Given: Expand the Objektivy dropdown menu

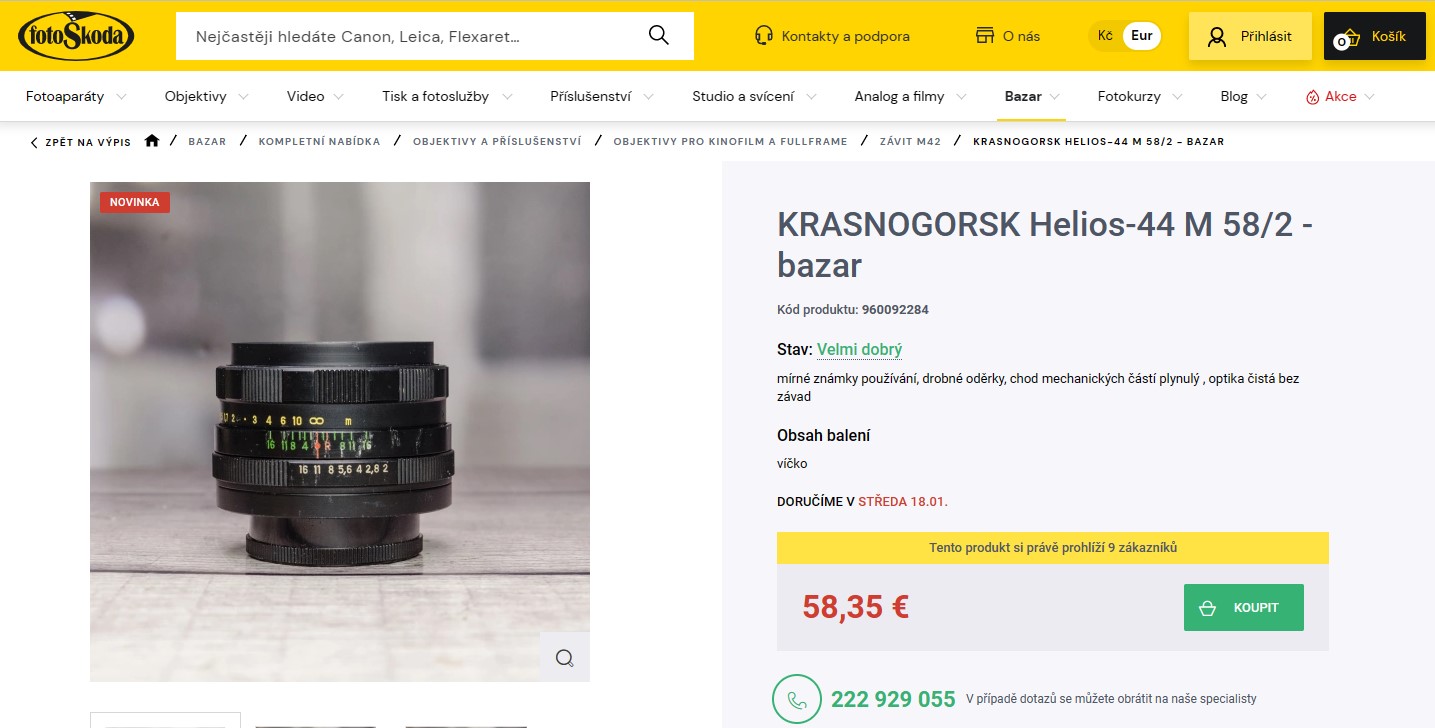Looking at the screenshot, I should pos(206,97).
